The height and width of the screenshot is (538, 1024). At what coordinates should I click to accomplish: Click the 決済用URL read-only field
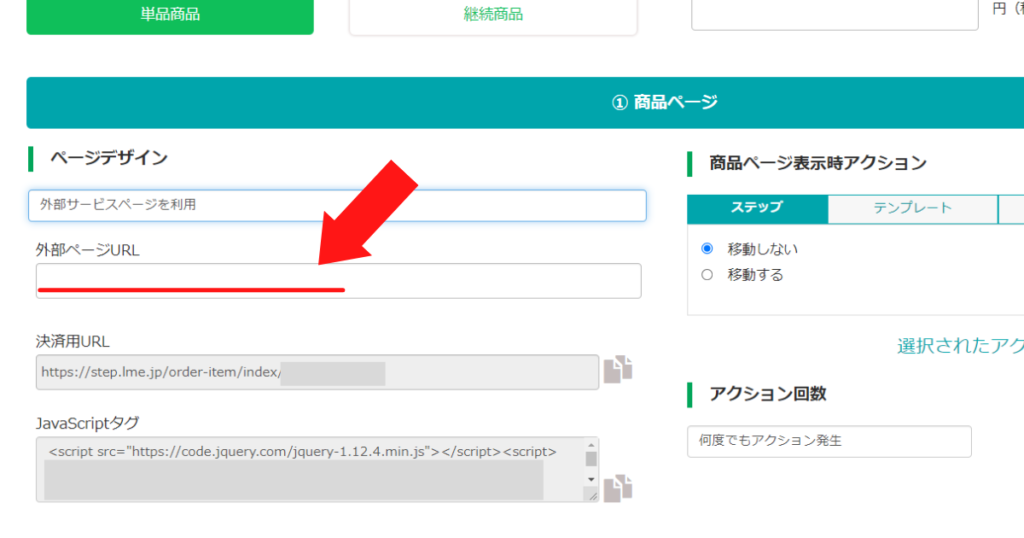317,372
